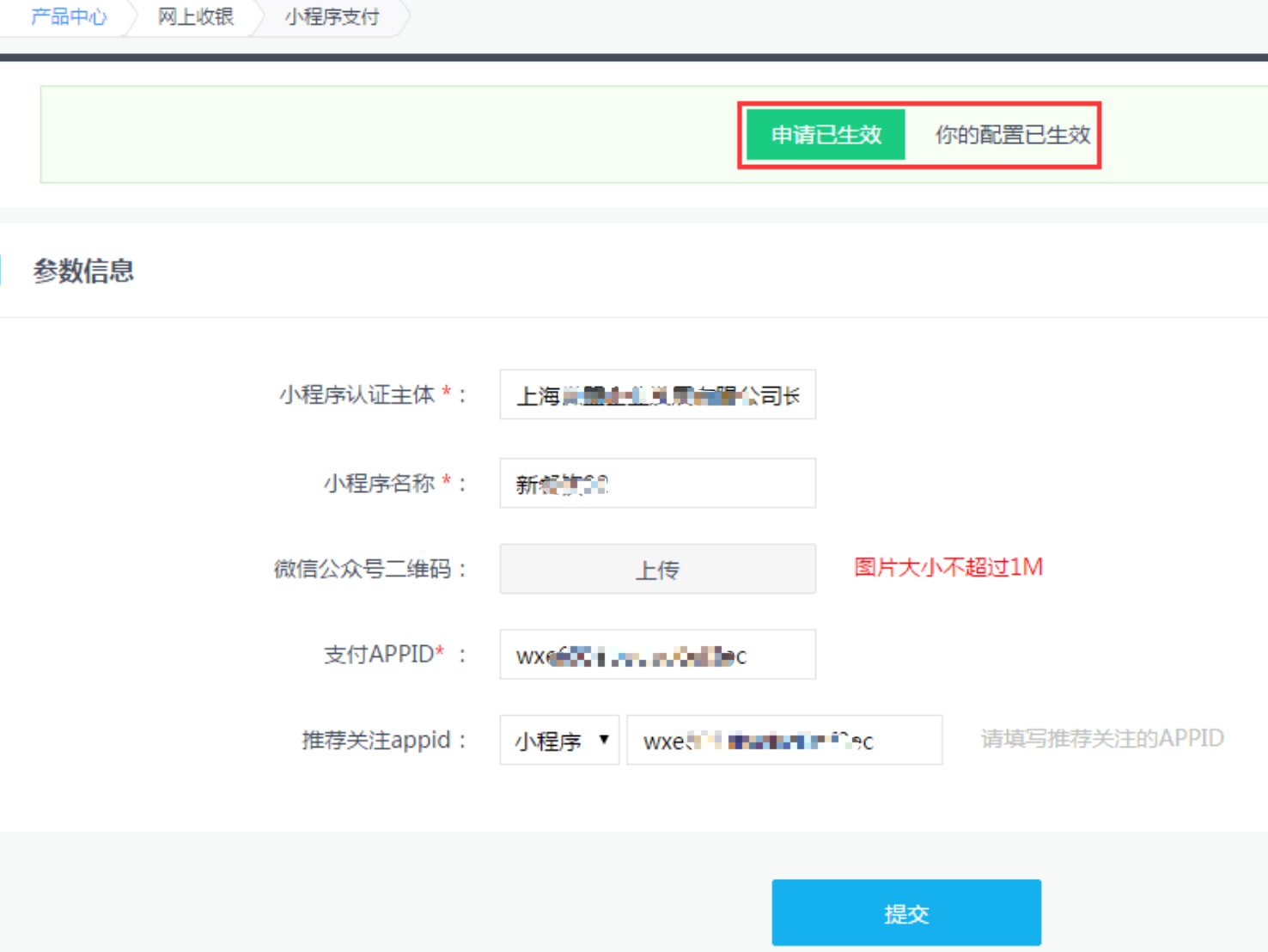Viewport: 1268px width, 952px height.
Task: Click the 推荐关注appid field label
Action: 375,741
